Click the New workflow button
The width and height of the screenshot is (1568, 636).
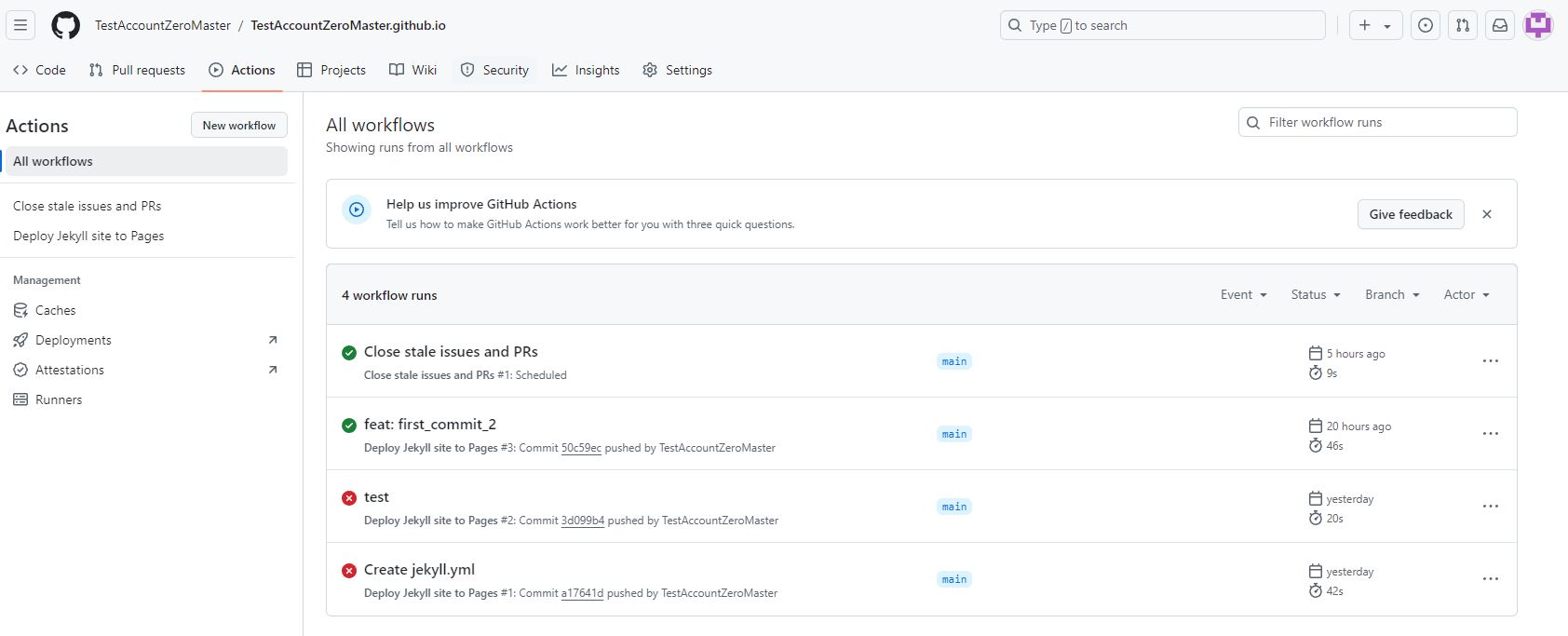click(239, 125)
